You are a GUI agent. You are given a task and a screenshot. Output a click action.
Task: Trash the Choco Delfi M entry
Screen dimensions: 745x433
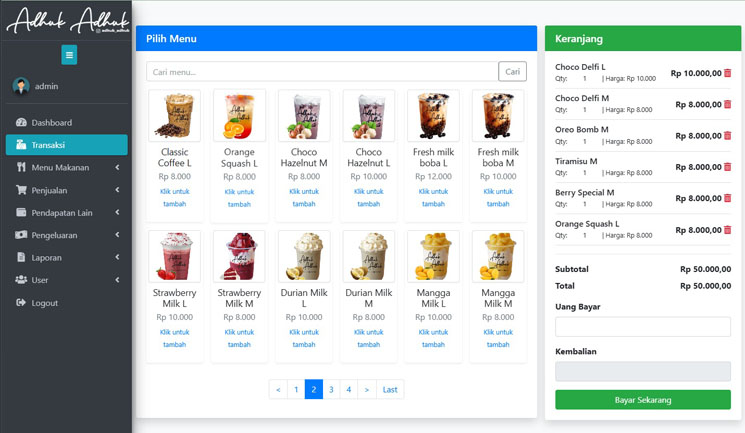(728, 104)
